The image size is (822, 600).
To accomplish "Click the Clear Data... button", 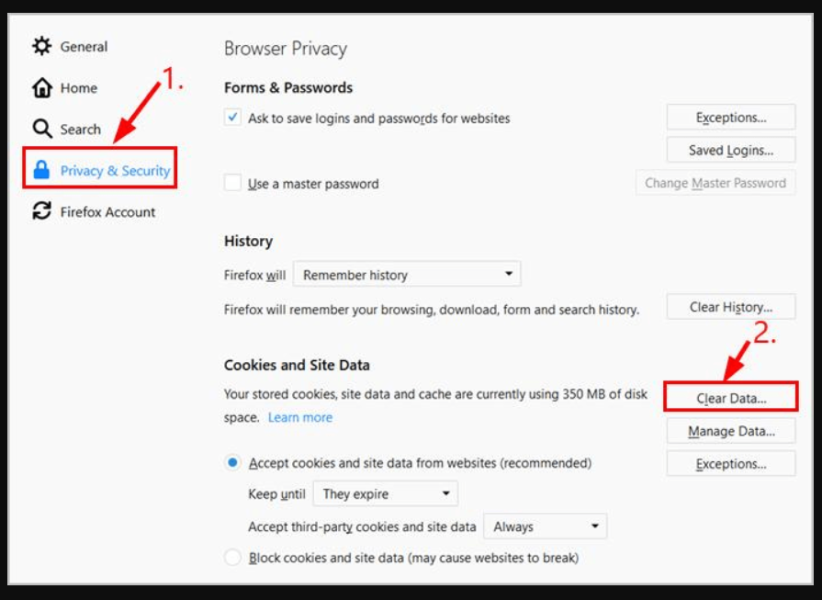I will (731, 398).
